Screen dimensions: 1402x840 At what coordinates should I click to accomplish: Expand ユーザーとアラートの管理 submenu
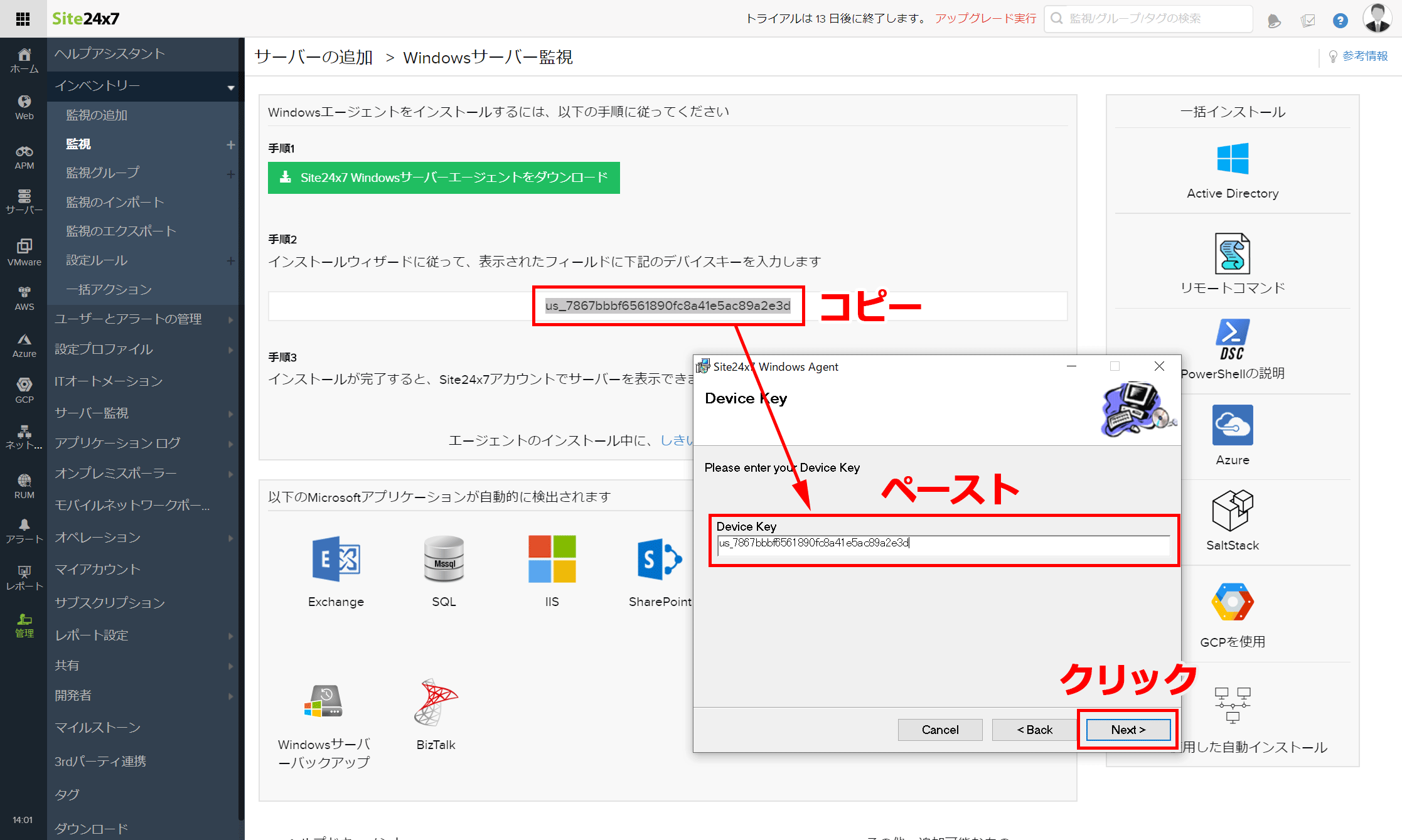click(230, 320)
